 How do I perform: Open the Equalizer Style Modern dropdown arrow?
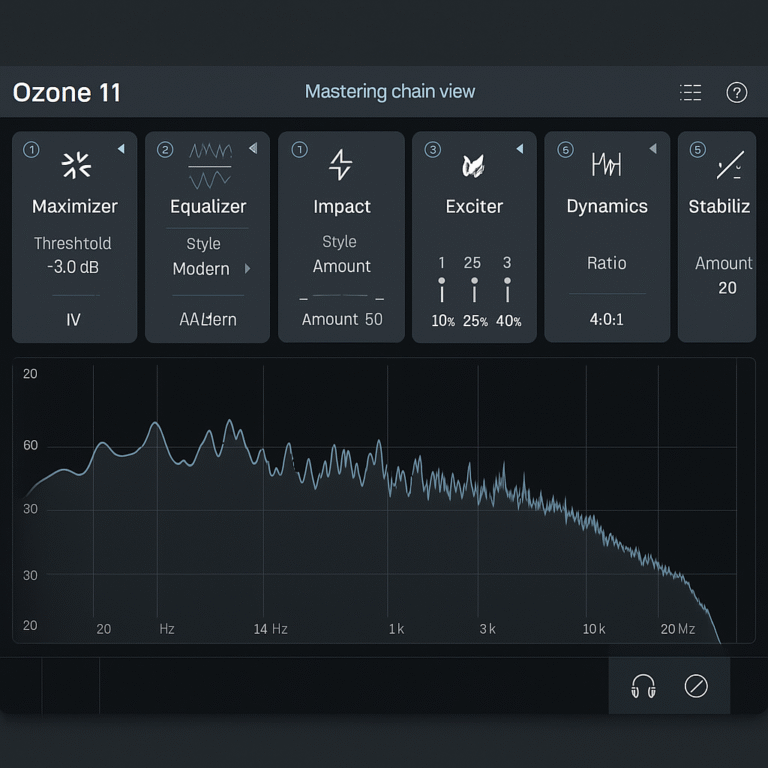[x=247, y=268]
